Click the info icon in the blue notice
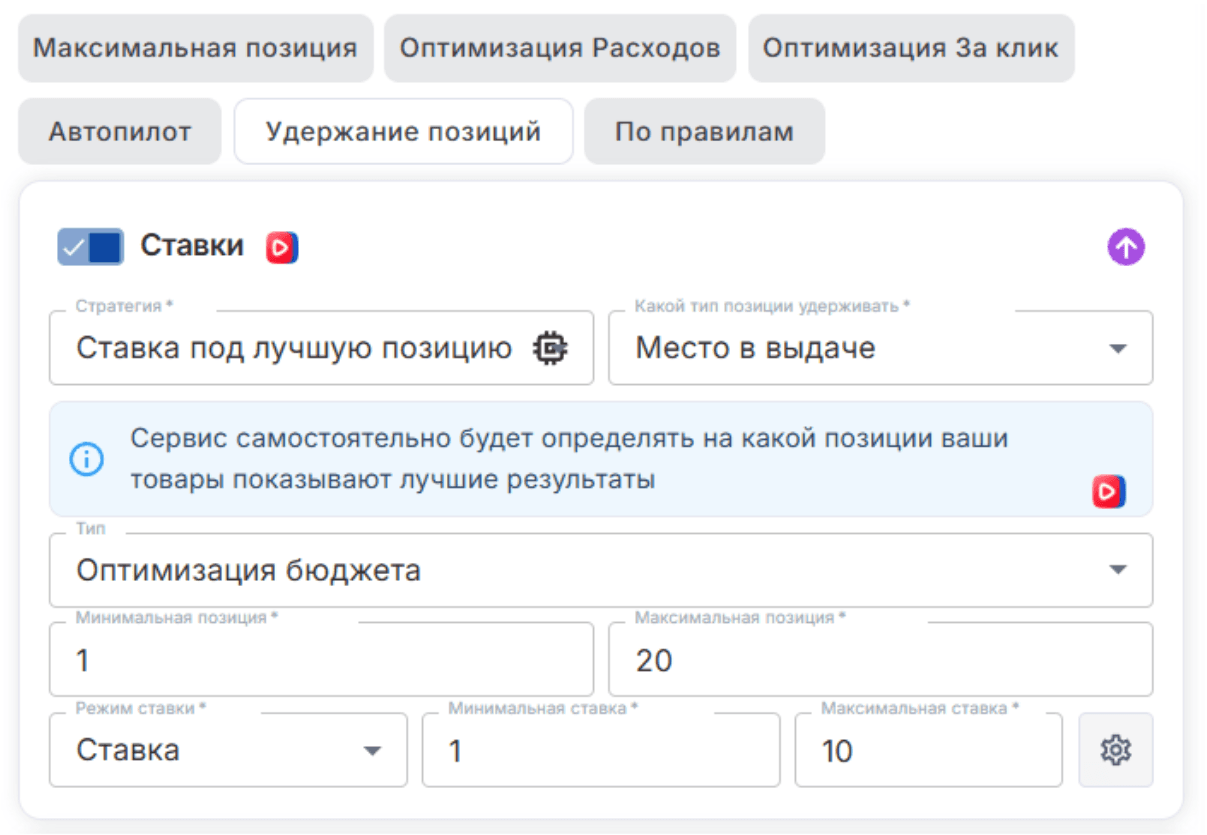 pos(86,459)
